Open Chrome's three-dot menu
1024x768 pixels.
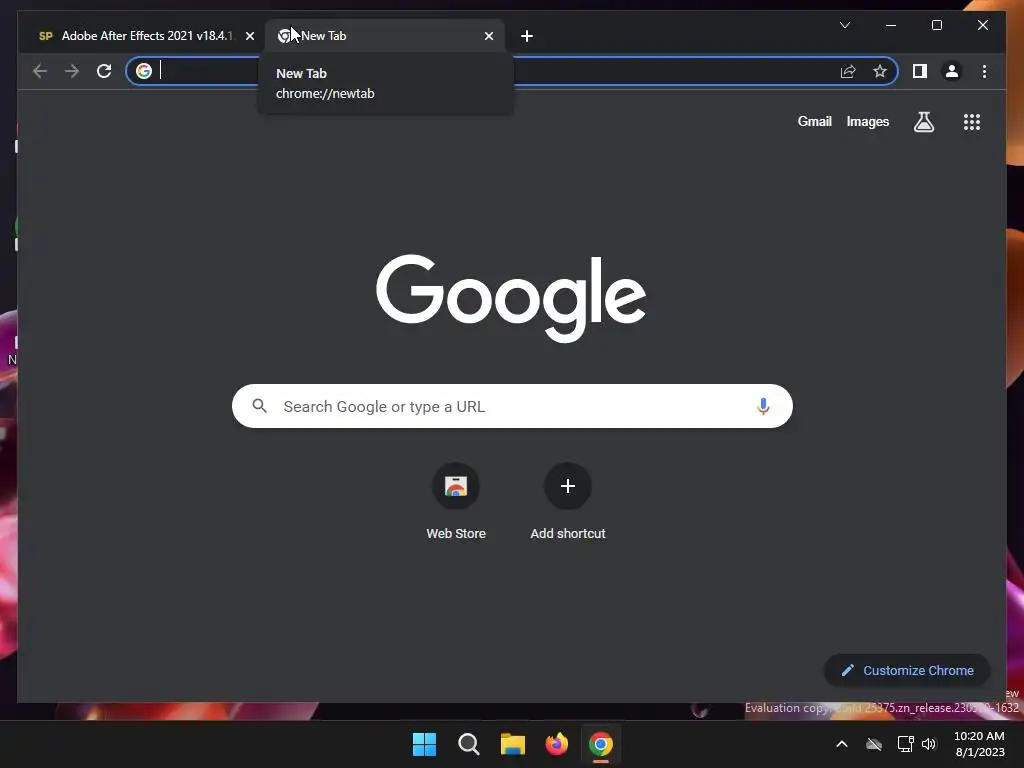tap(984, 71)
